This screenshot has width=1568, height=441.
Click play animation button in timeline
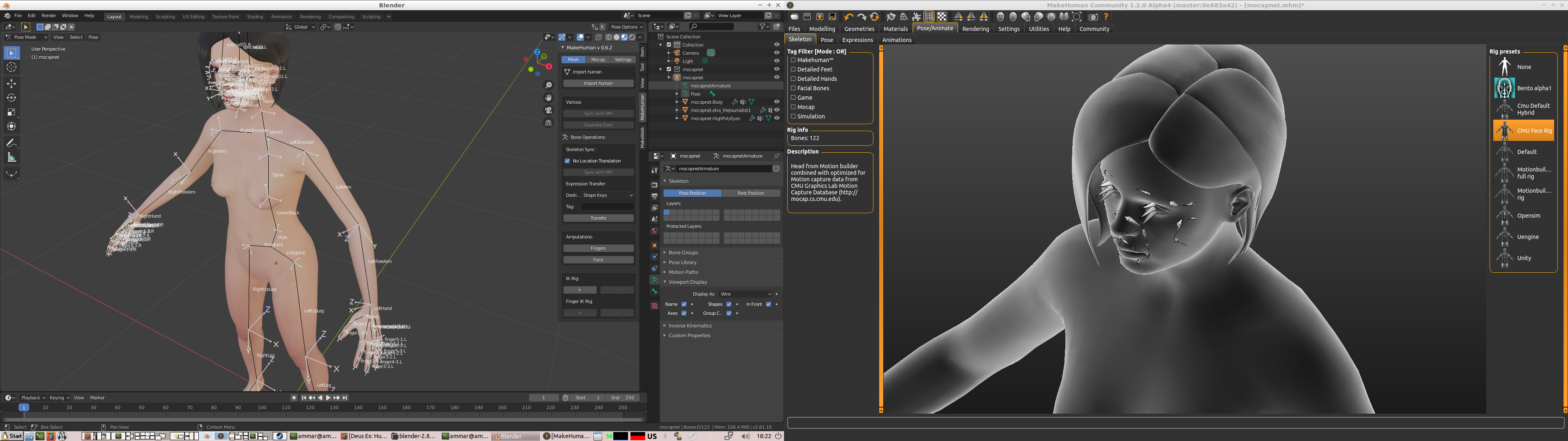coord(328,398)
